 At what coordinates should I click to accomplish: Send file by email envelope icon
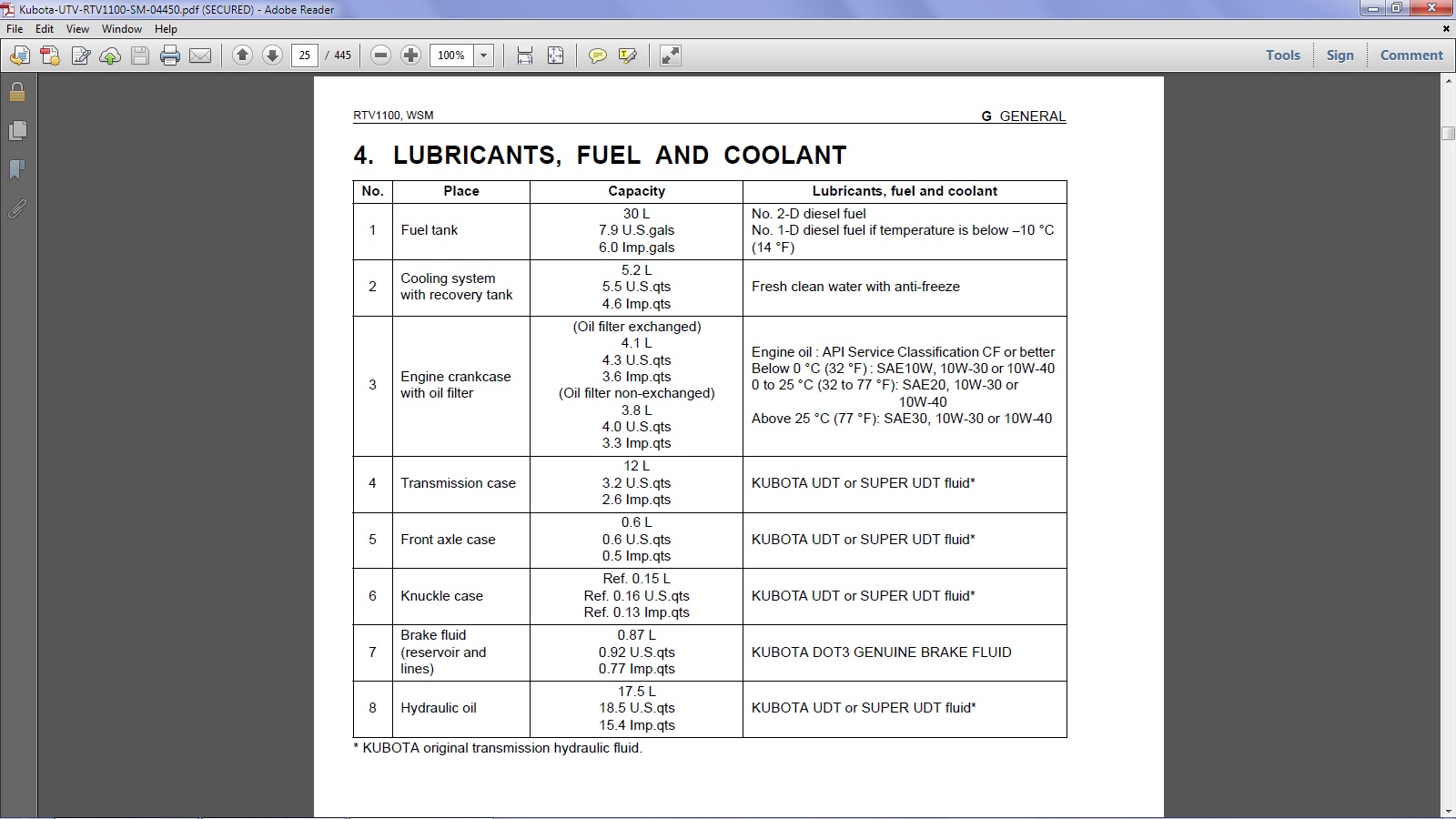click(x=200, y=56)
